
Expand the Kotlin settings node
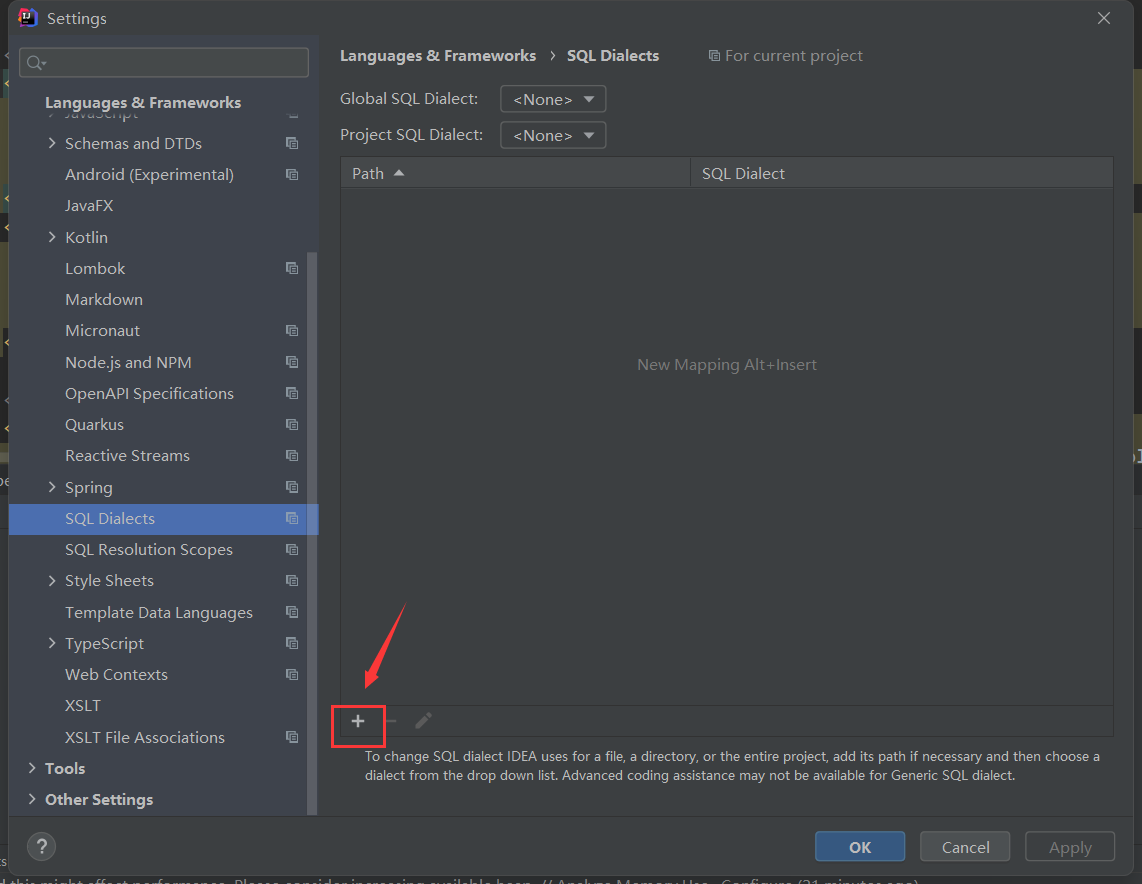point(52,237)
